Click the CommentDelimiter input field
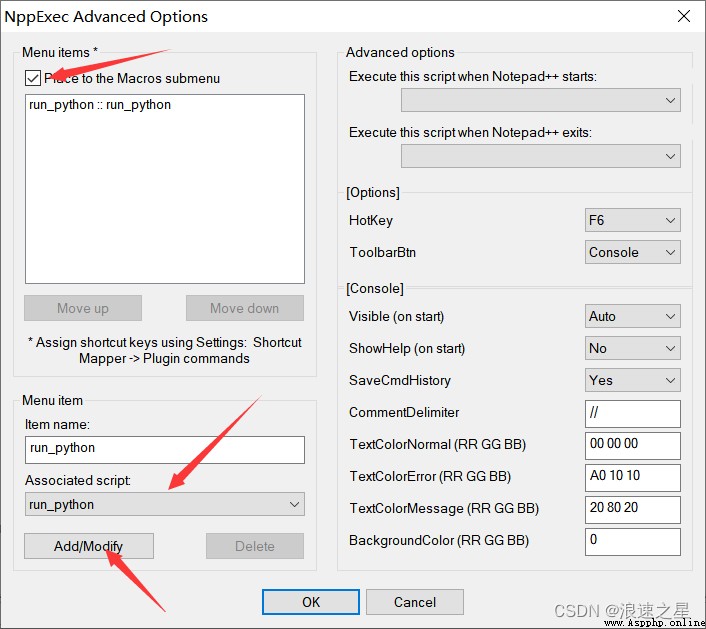 click(x=633, y=413)
